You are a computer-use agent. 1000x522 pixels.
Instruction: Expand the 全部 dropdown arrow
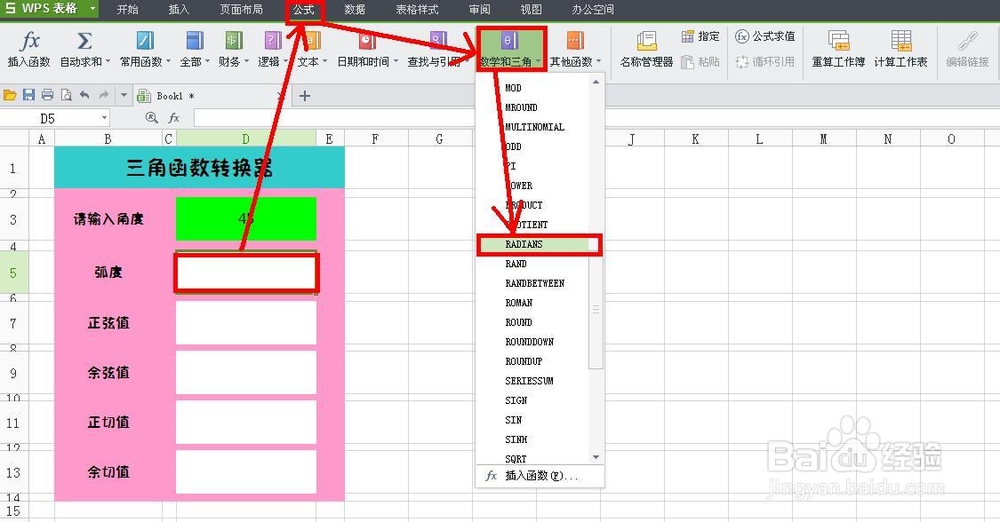[207, 62]
